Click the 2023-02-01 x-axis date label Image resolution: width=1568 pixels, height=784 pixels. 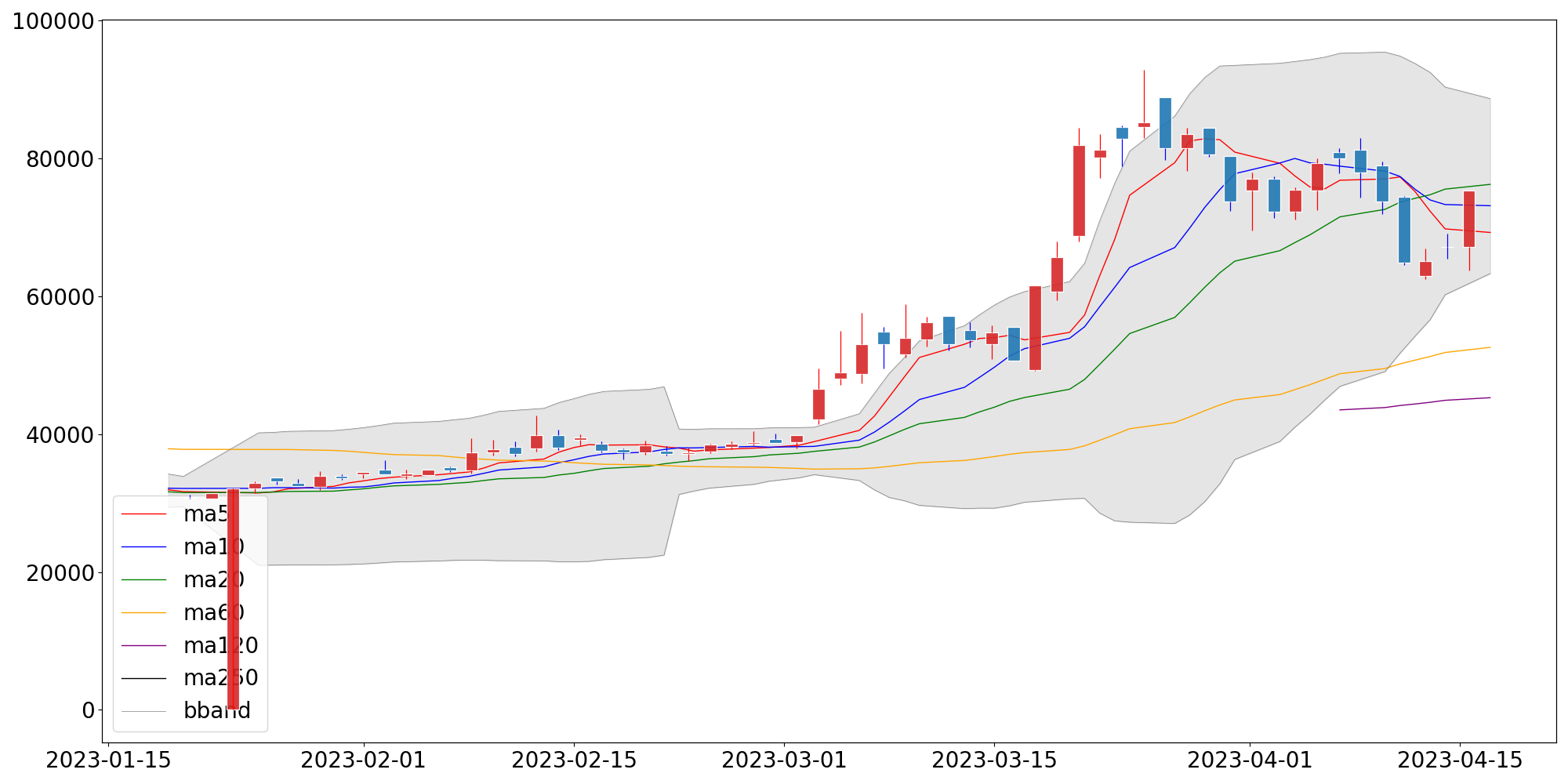[364, 760]
